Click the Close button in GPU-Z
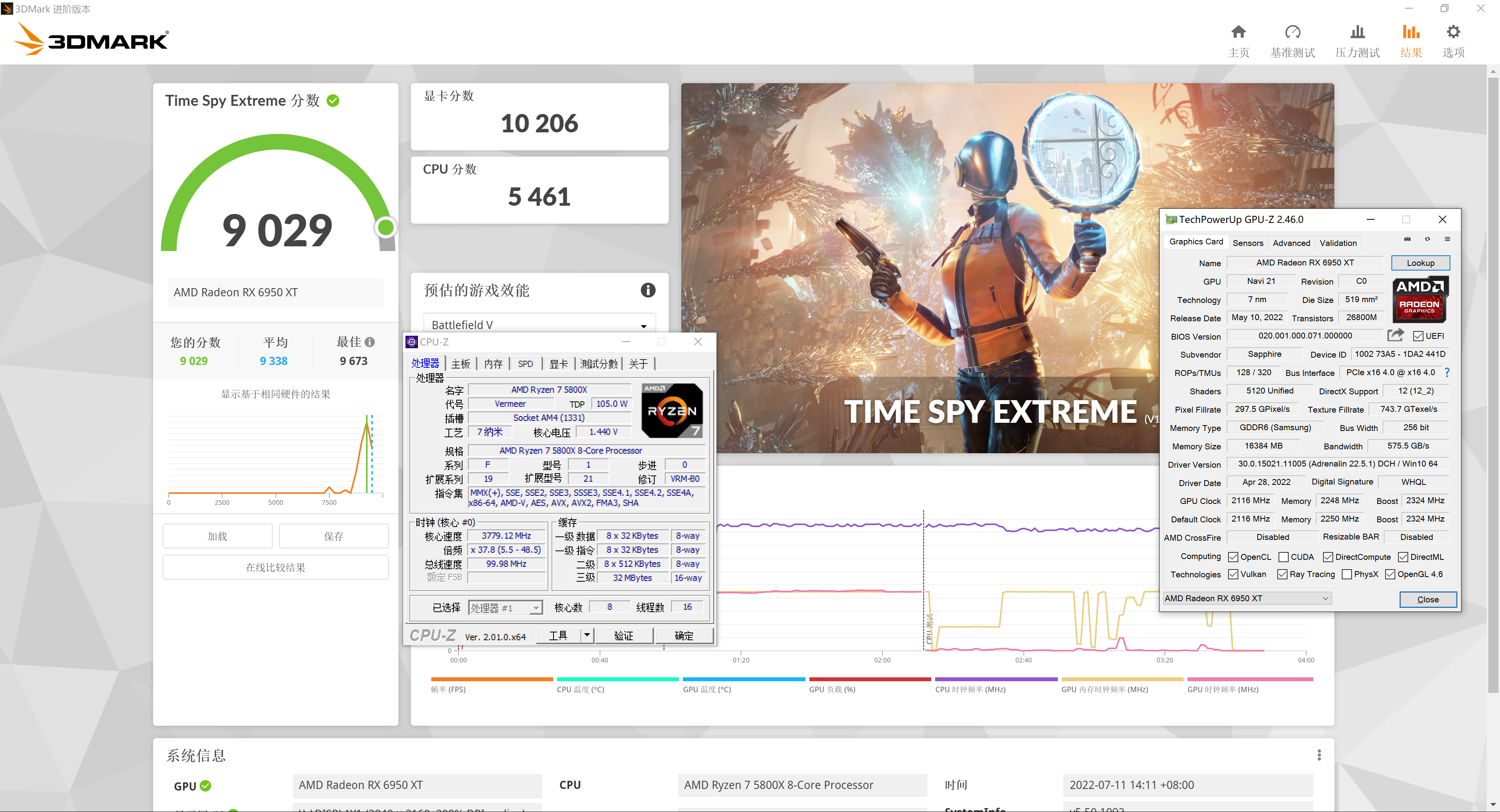Screen dimensions: 1500x812 1428,600
